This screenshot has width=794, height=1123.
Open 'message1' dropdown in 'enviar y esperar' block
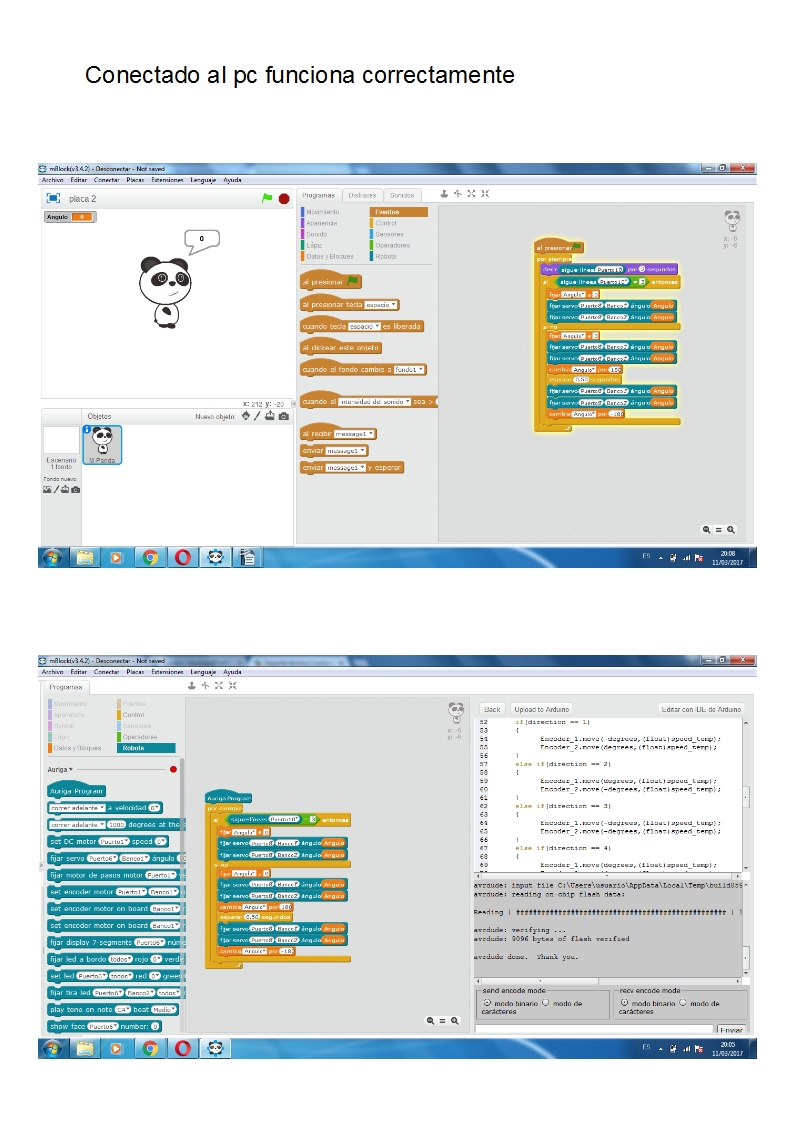pos(346,468)
